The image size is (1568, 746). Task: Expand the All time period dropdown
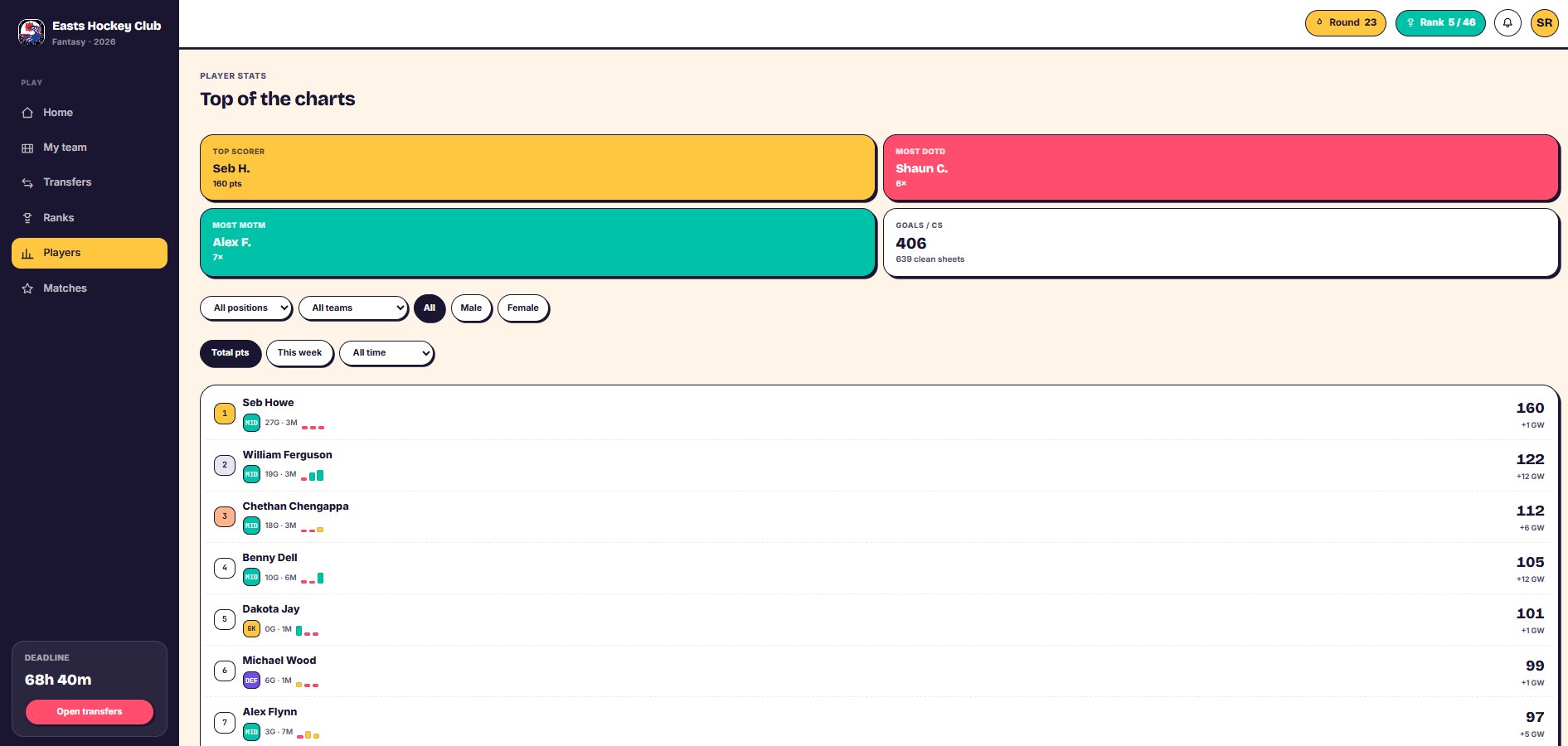pos(386,353)
